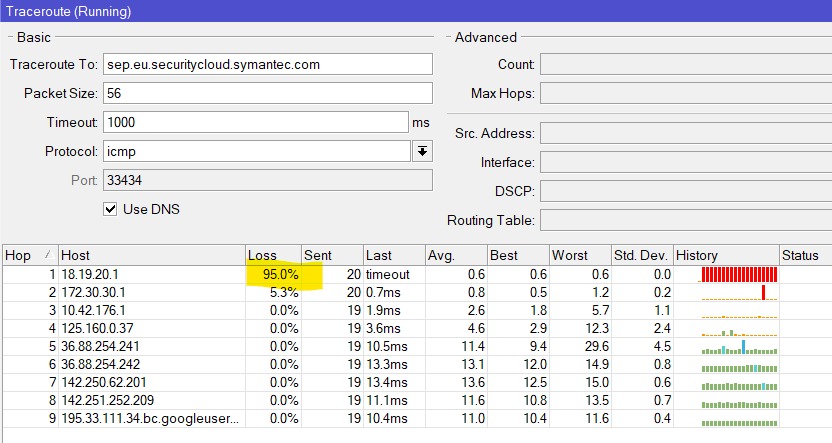The image size is (832, 443).
Task: Open the Protocol dropdown arrow
Action: [x=422, y=151]
